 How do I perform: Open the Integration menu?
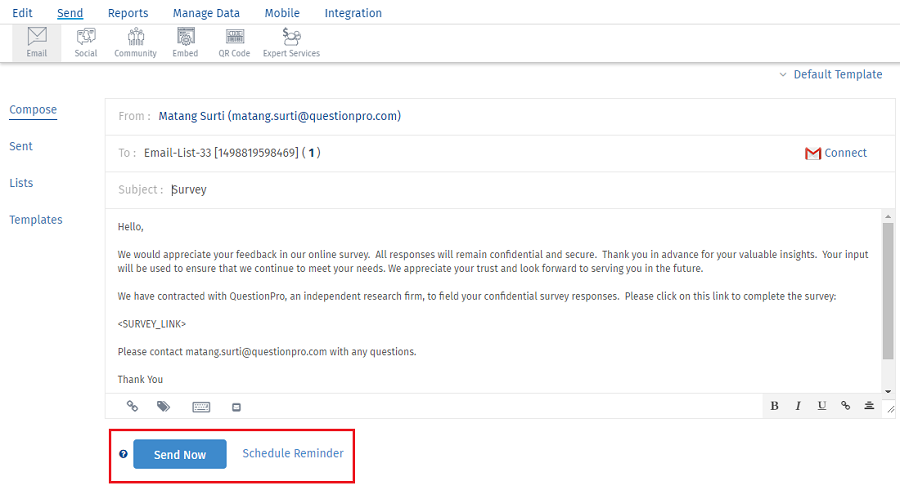click(353, 13)
